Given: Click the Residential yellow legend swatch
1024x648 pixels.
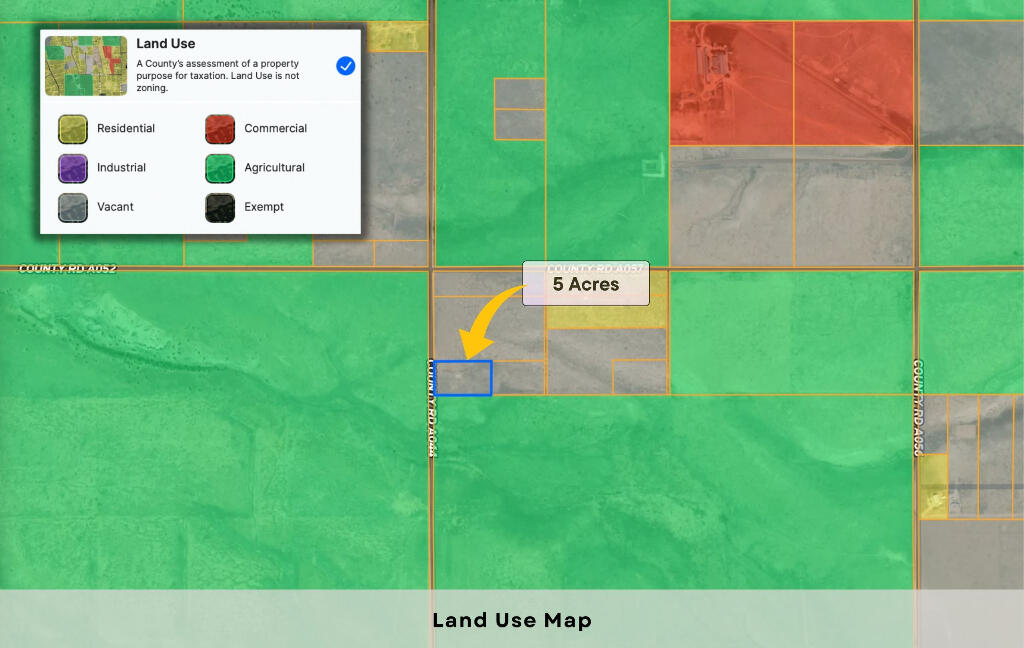Looking at the screenshot, I should click(72, 129).
